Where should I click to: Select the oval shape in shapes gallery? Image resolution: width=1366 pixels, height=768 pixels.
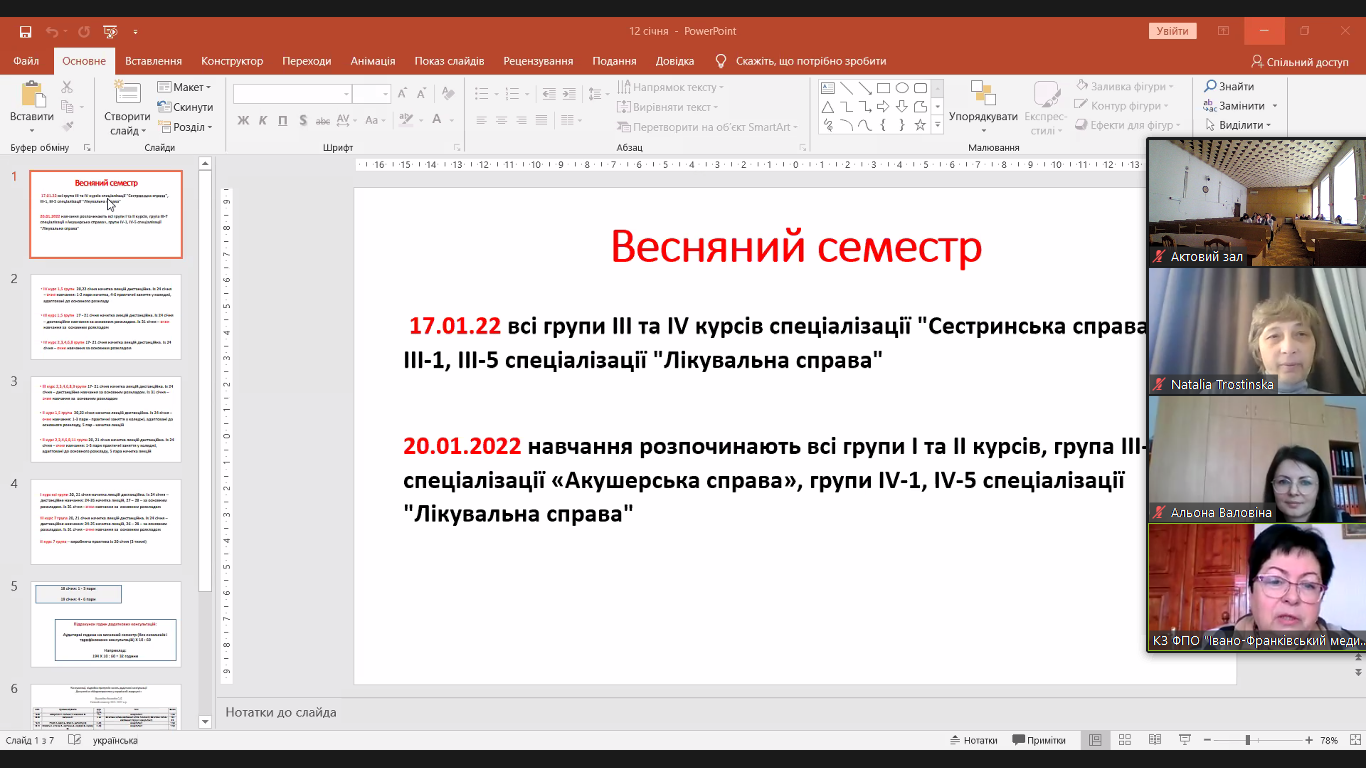click(902, 88)
